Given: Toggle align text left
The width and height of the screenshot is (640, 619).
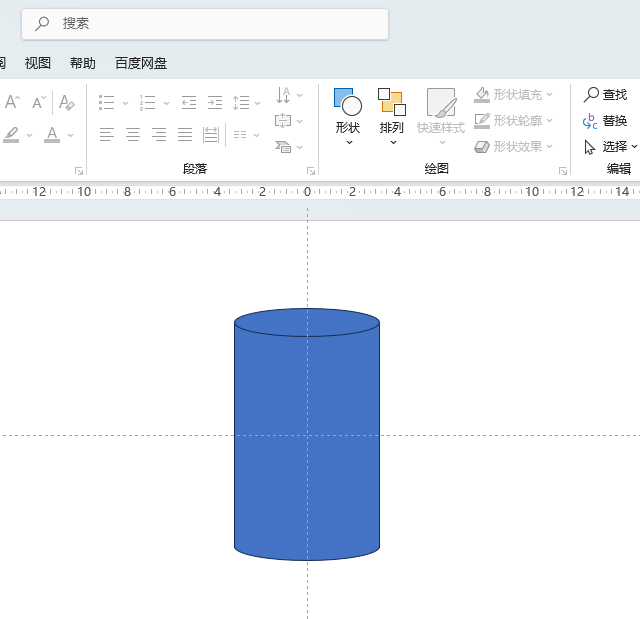Looking at the screenshot, I should [x=107, y=134].
